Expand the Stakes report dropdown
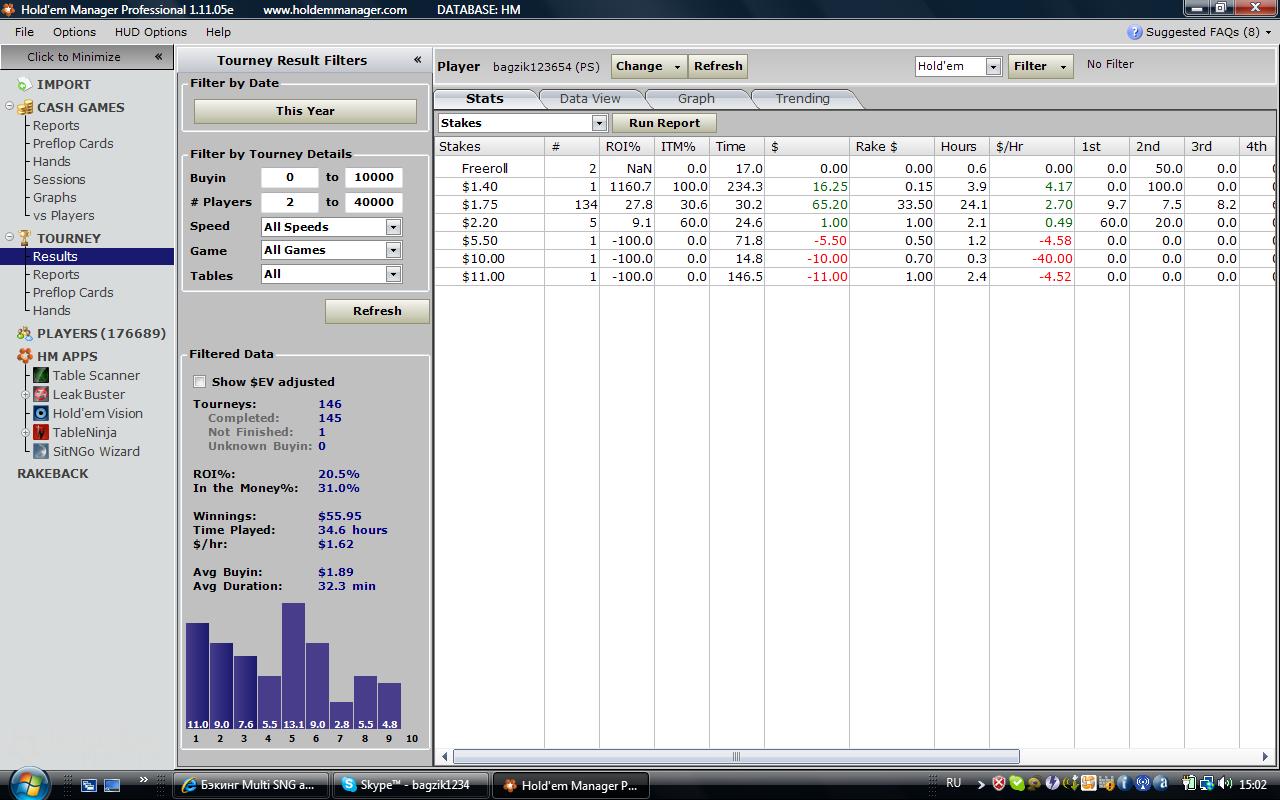The height and width of the screenshot is (800, 1280). click(598, 123)
